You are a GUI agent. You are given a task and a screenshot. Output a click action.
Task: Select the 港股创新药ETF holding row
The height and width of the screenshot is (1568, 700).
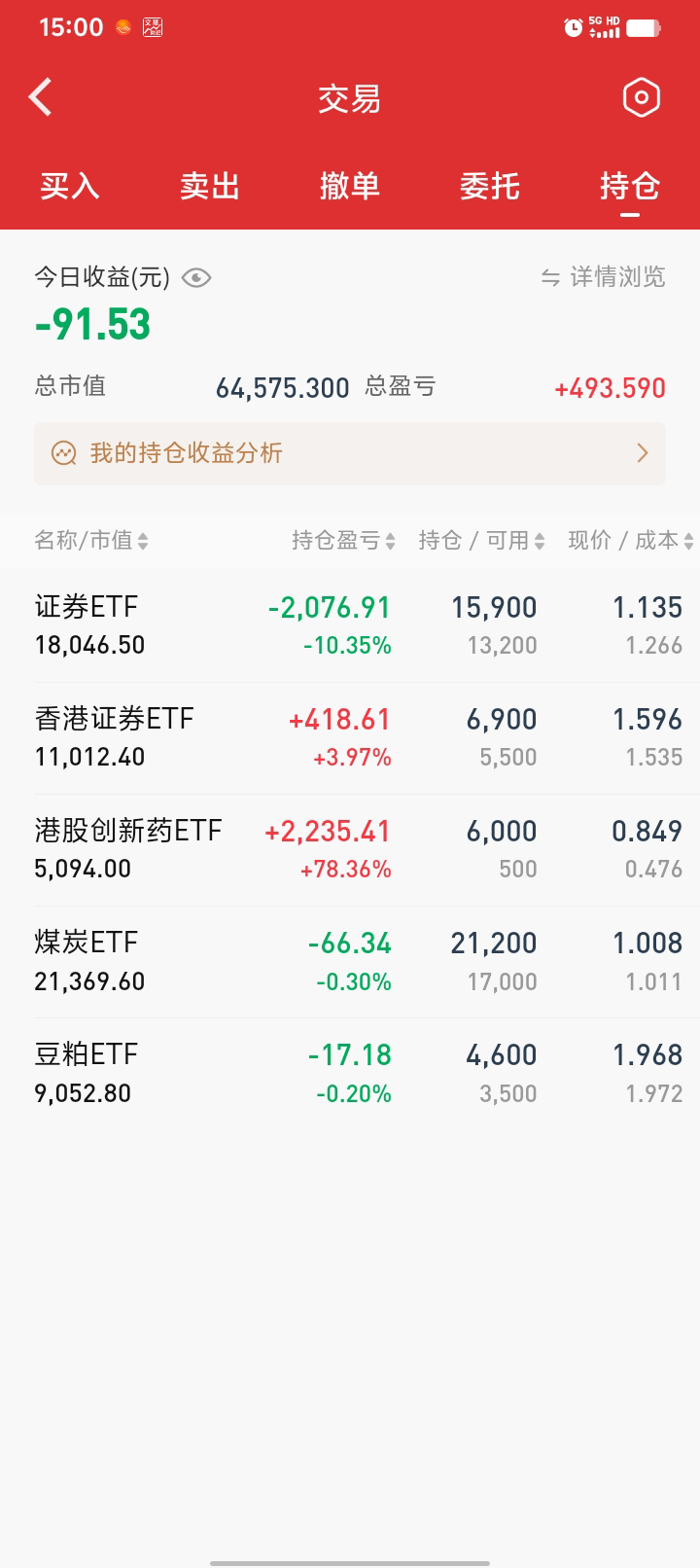pos(350,849)
